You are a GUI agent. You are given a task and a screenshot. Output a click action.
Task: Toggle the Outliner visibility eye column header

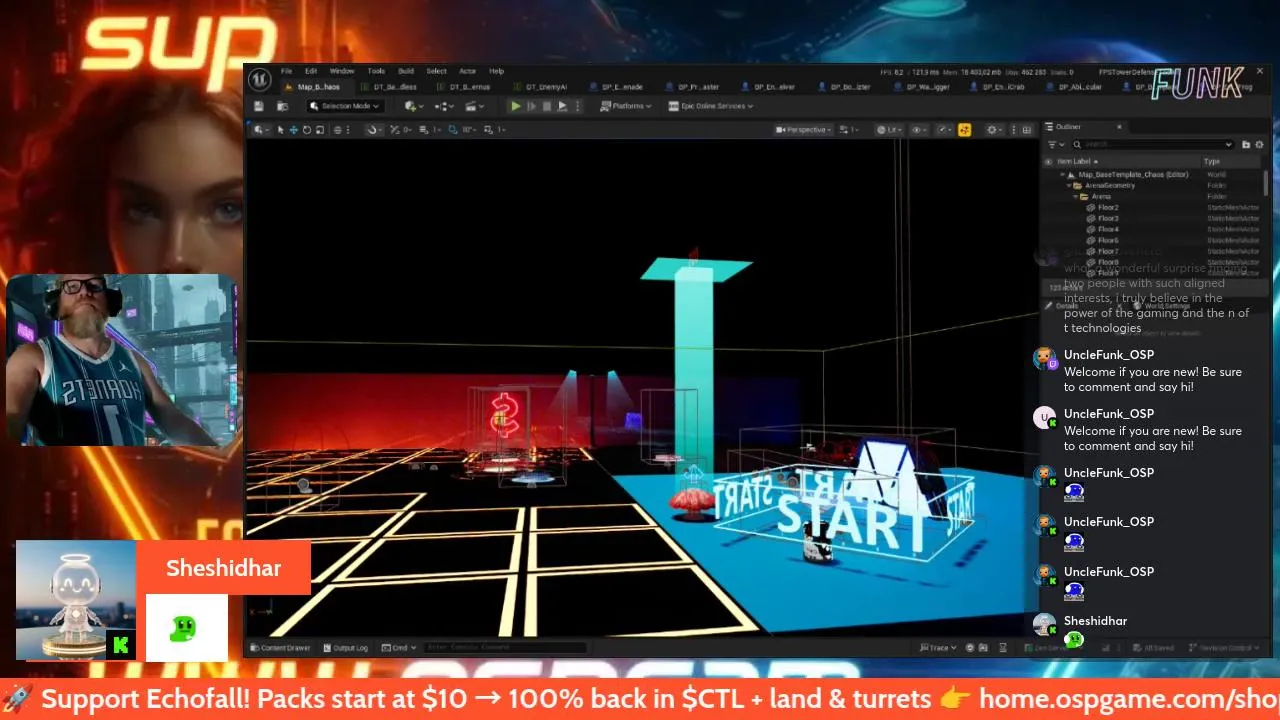point(1049,161)
